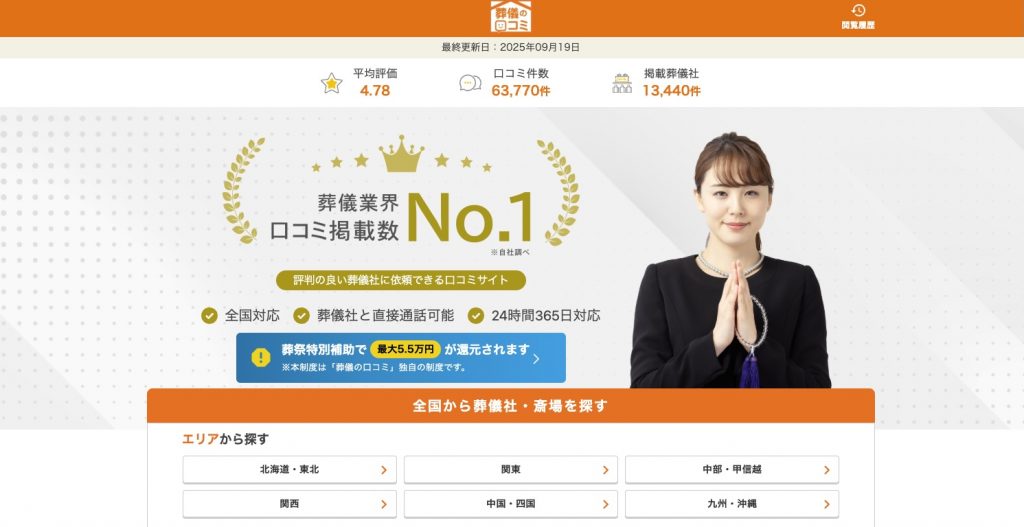Click the star icon beside 平均評価
This screenshot has width=1024, height=527.
coord(332,83)
